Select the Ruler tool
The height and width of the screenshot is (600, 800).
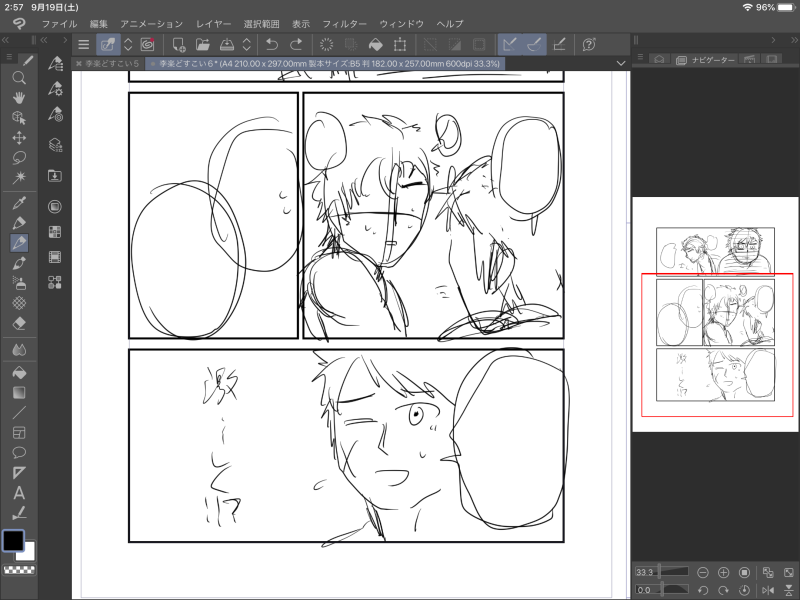[19, 472]
